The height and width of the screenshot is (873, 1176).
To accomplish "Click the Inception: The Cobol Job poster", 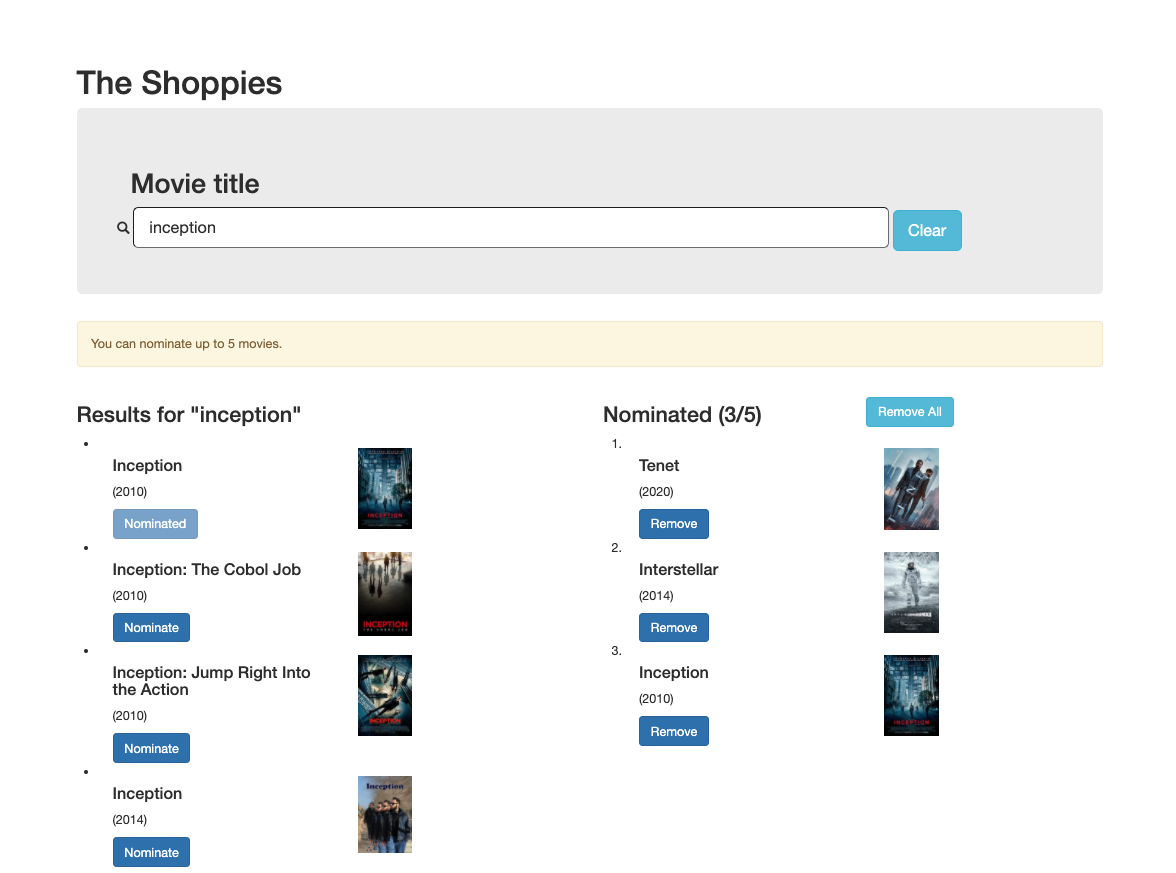I will pyautogui.click(x=385, y=594).
